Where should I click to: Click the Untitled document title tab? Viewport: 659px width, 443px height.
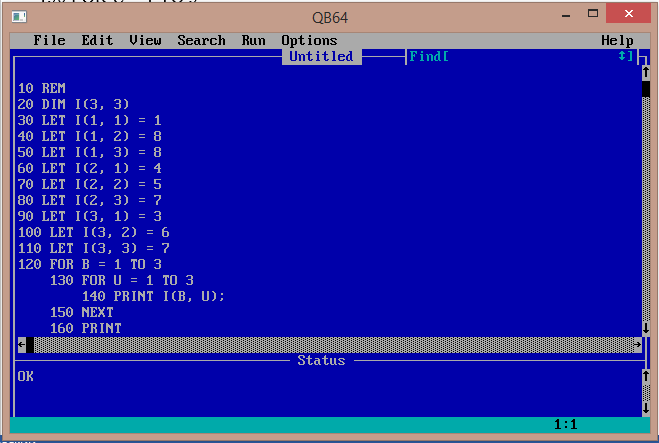(x=322, y=56)
